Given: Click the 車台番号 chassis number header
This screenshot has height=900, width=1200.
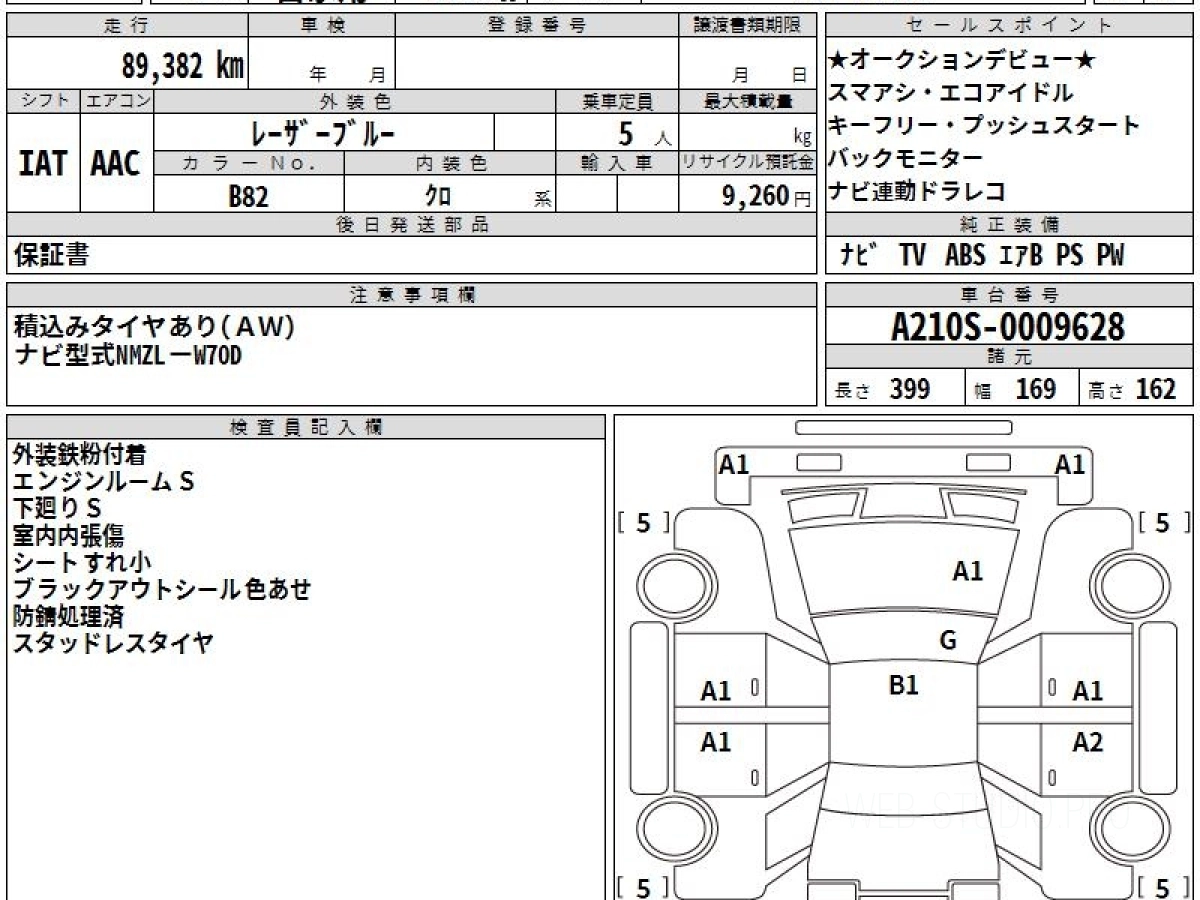Looking at the screenshot, I should 1010,295.
